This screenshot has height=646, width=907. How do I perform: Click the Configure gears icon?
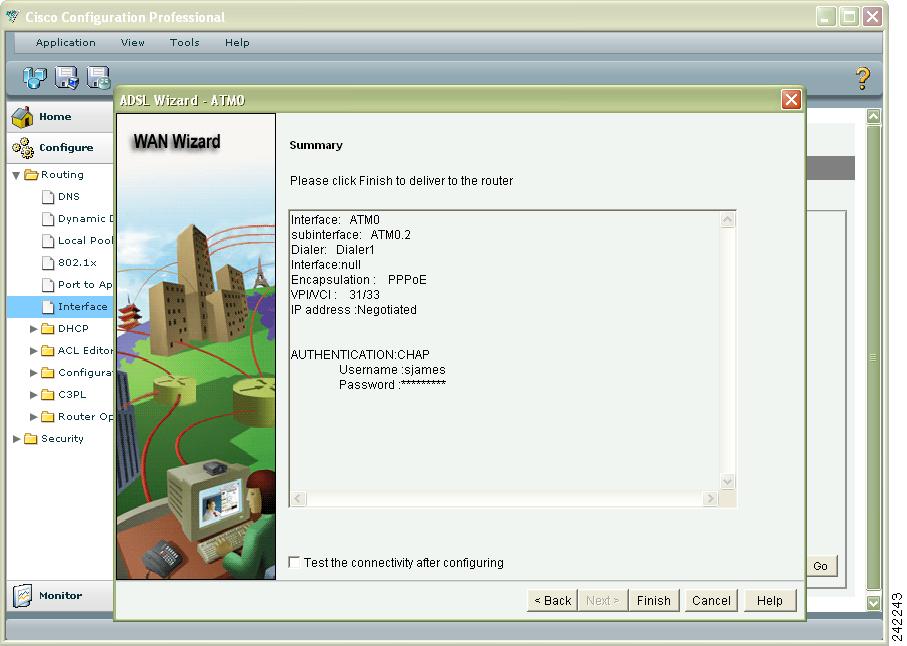pos(23,147)
